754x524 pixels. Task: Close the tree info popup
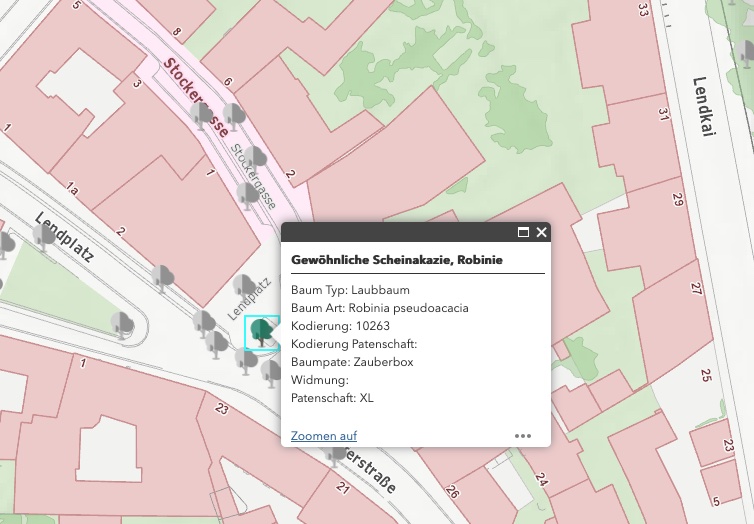541,232
